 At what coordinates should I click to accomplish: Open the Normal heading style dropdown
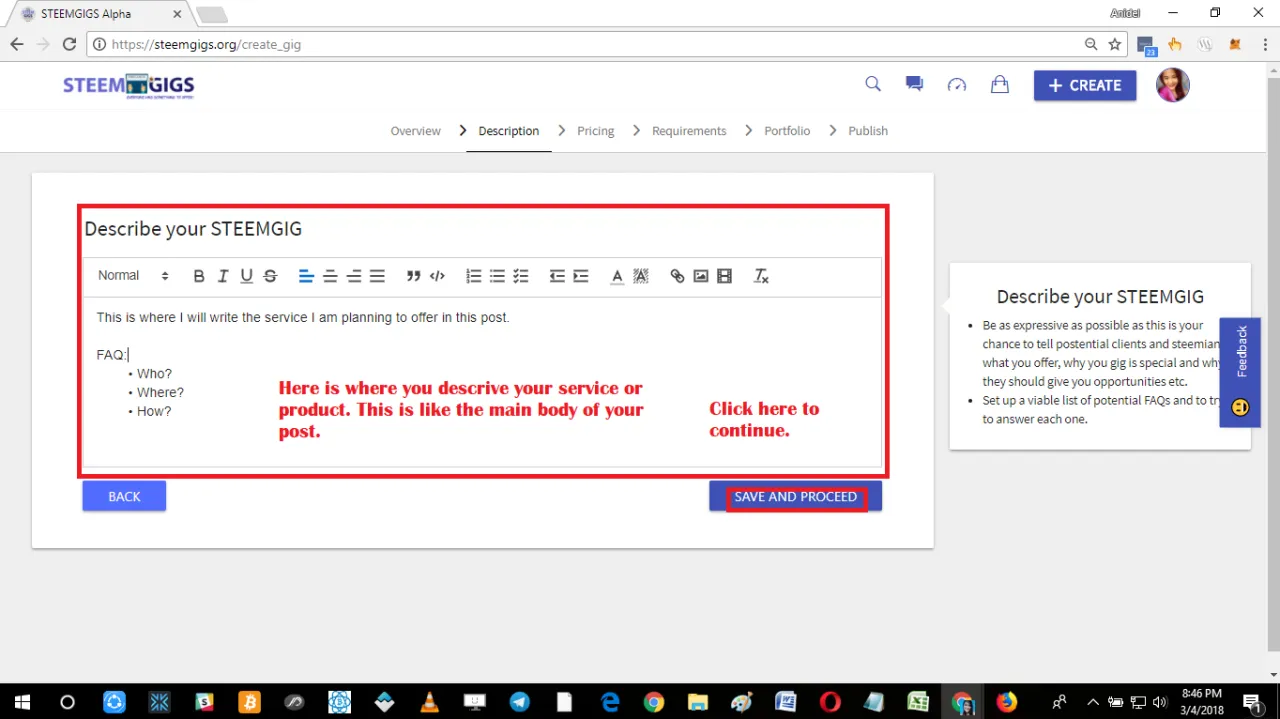pos(133,276)
